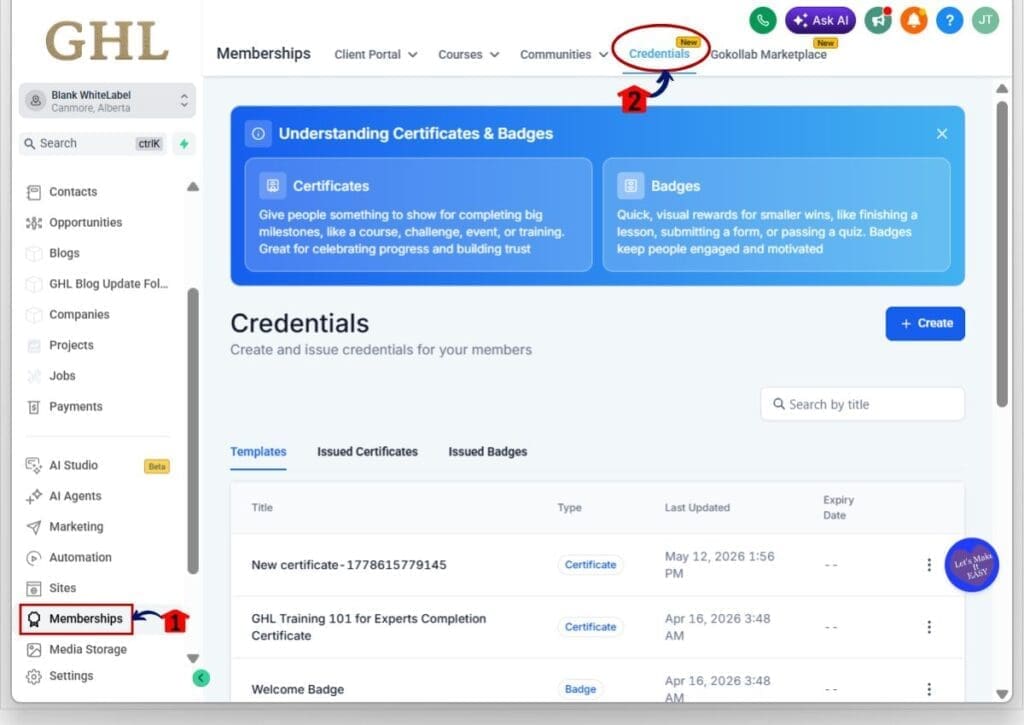The image size is (1024, 725).
Task: Open the Credentials tab
Action: (x=659, y=54)
